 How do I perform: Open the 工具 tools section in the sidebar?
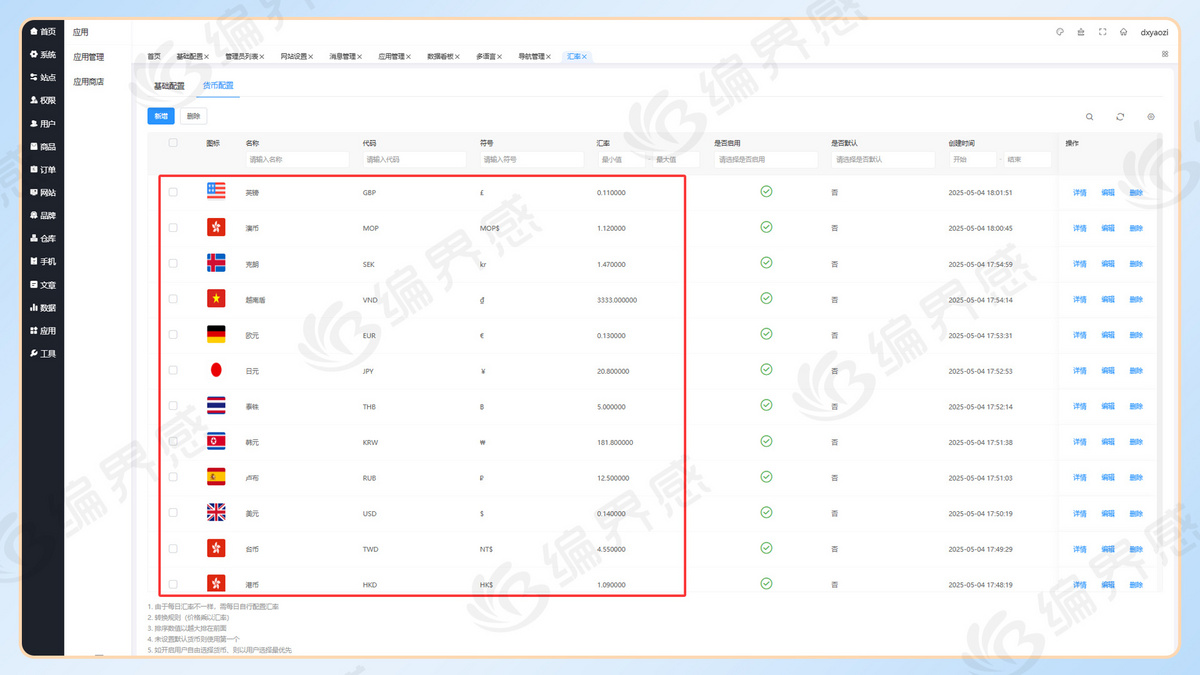pos(43,354)
